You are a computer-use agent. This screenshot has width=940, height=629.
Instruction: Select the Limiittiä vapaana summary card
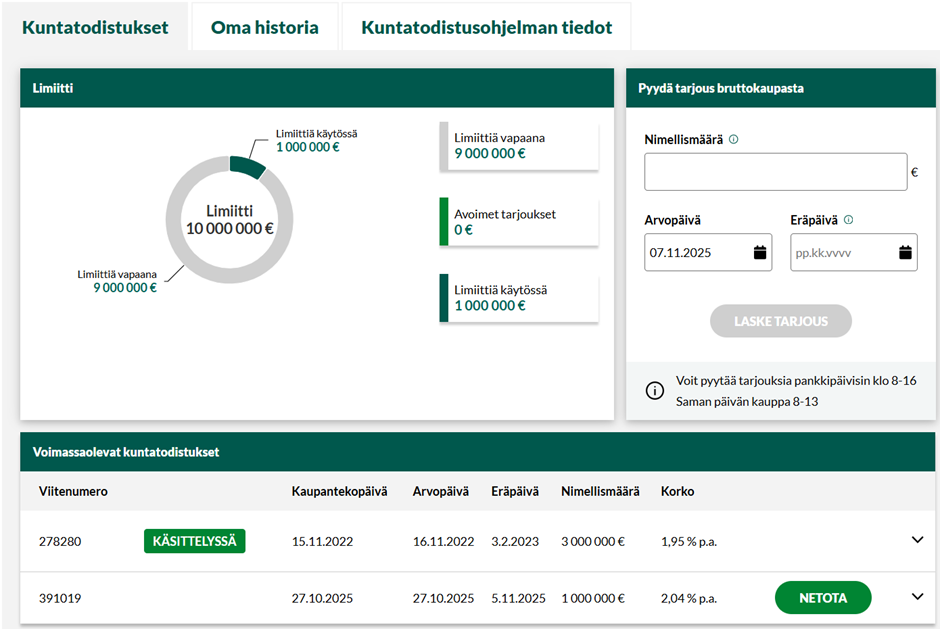pos(519,146)
